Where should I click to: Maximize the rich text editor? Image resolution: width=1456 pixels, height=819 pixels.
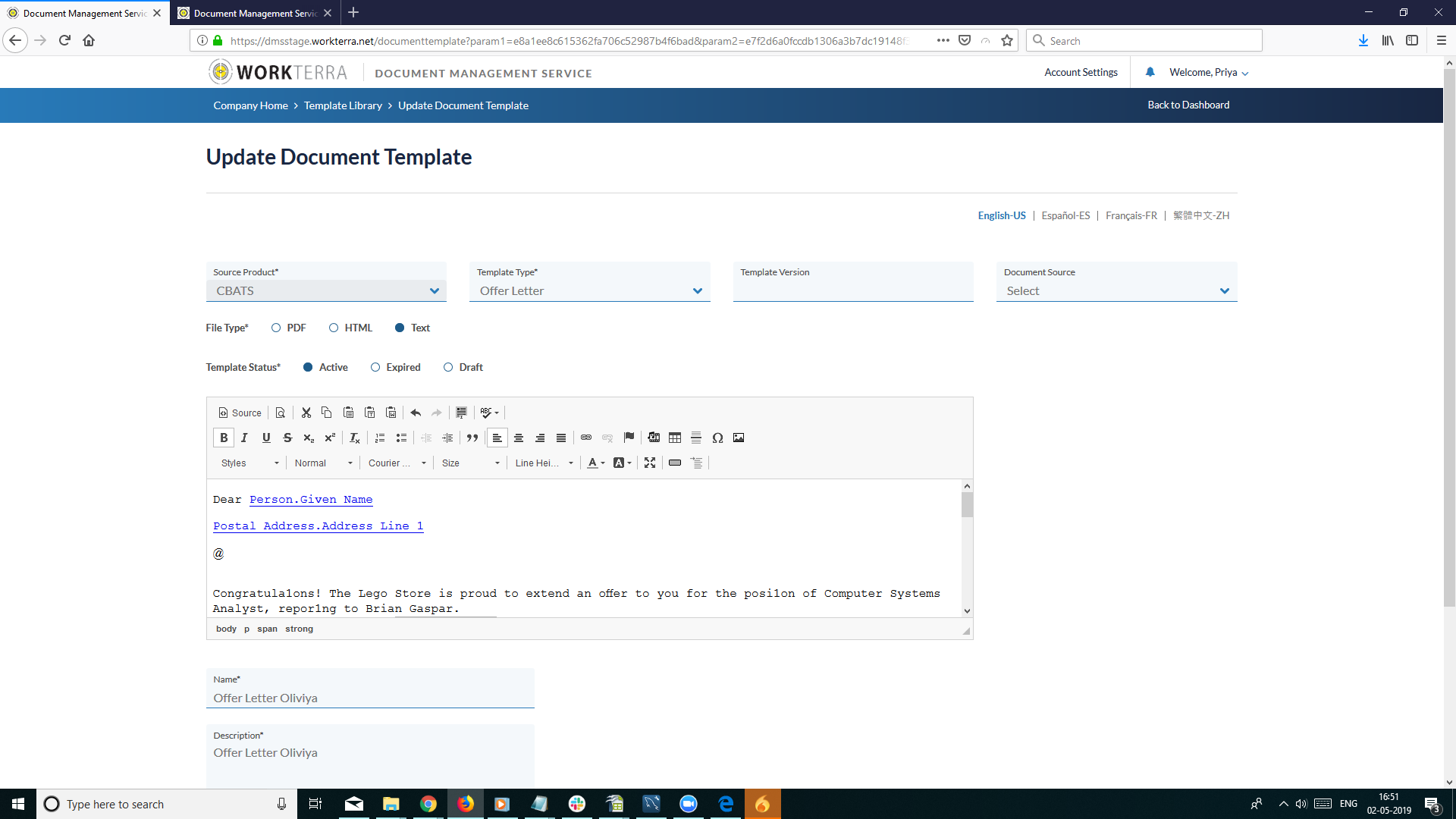point(650,463)
